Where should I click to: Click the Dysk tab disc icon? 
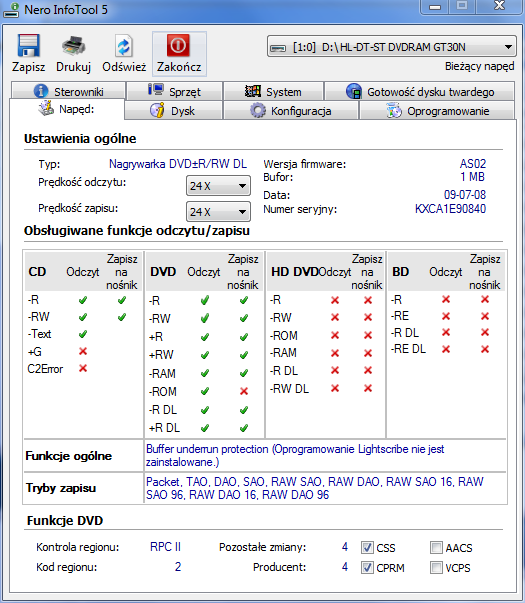157,110
